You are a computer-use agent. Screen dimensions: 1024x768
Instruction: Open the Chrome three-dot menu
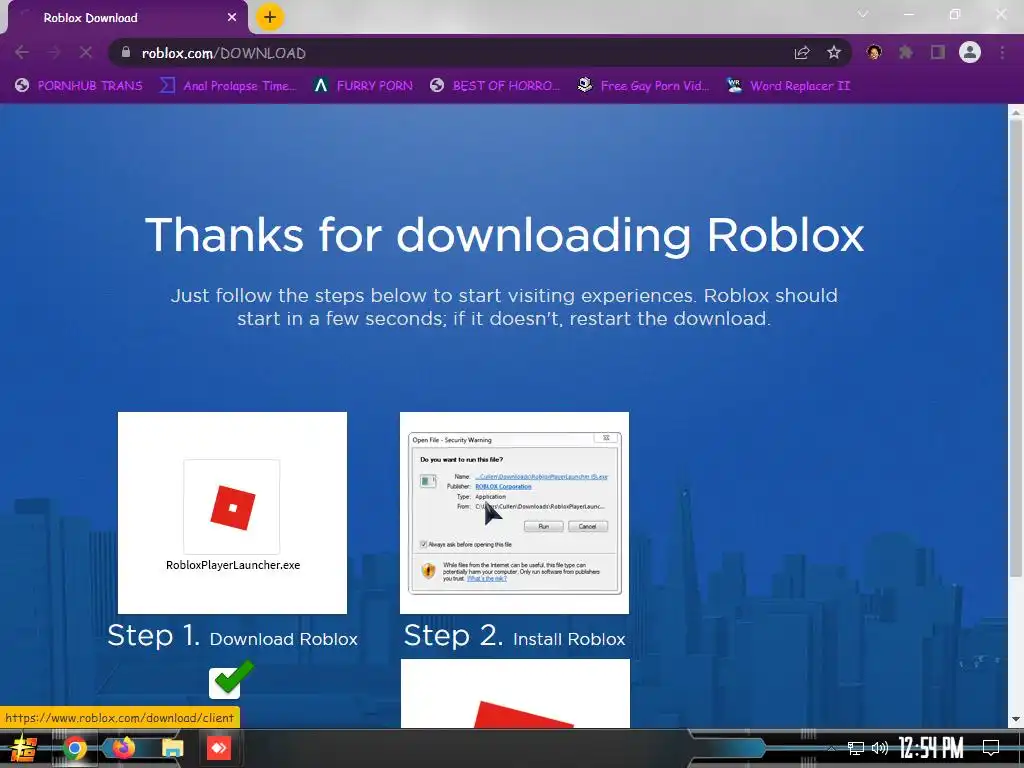pos(1002,52)
